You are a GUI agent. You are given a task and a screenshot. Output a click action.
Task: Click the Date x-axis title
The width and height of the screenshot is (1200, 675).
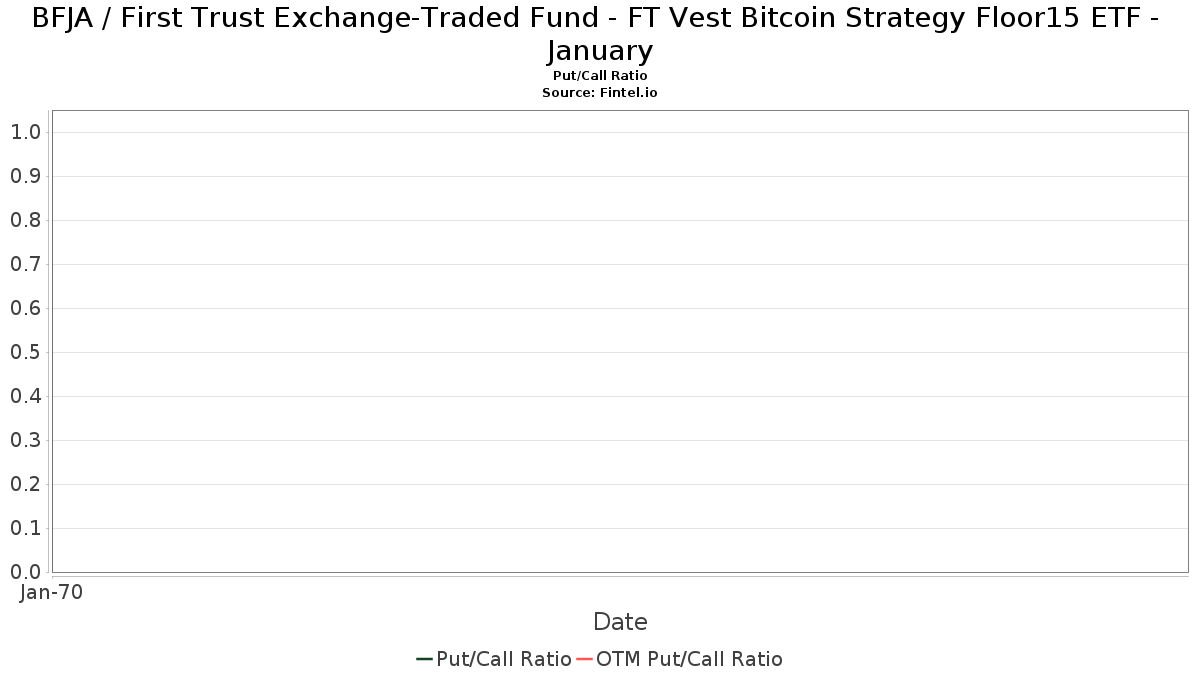[620, 622]
